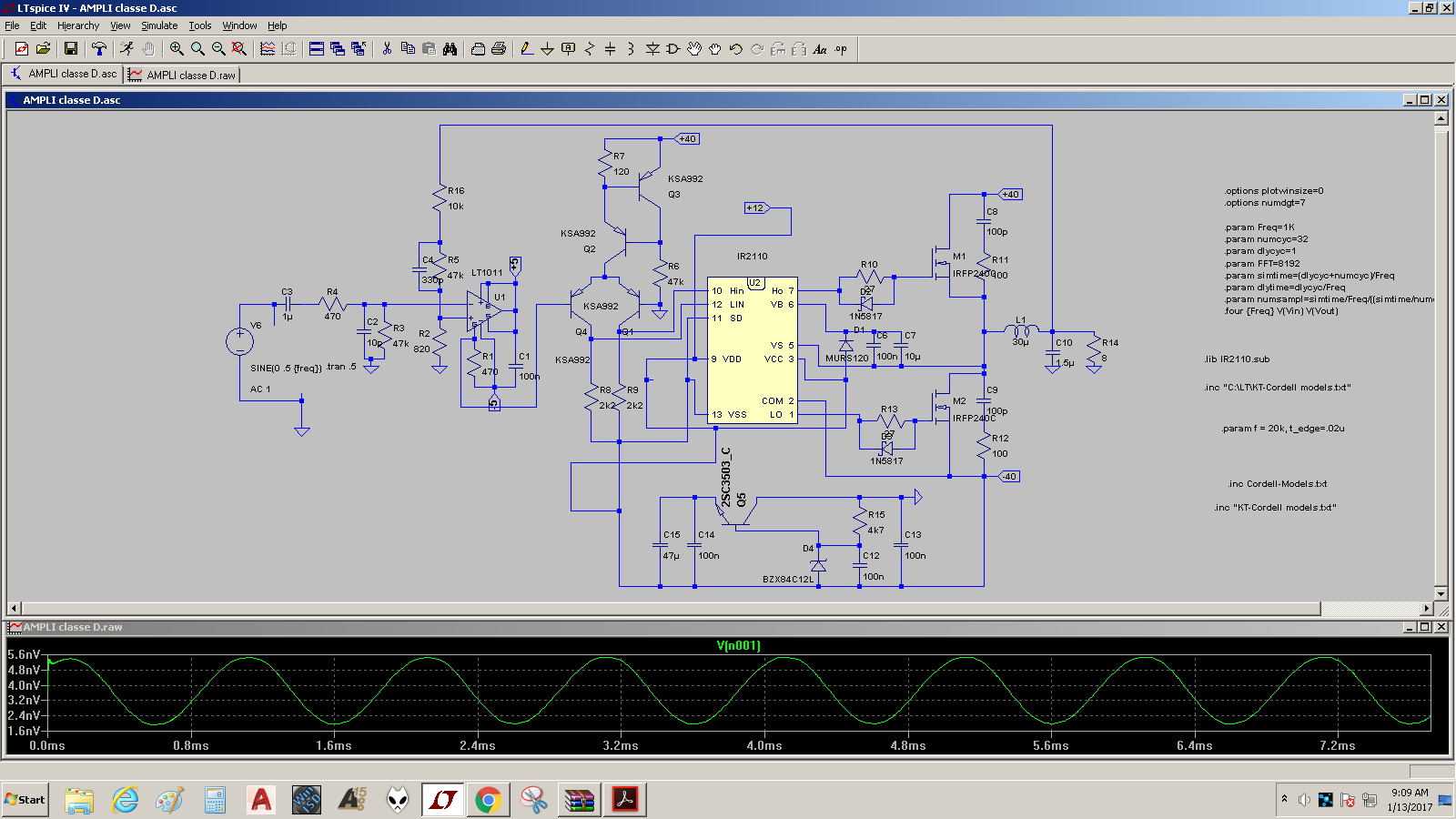The height and width of the screenshot is (819, 1456).
Task: Open the Help menu
Action: 278,25
